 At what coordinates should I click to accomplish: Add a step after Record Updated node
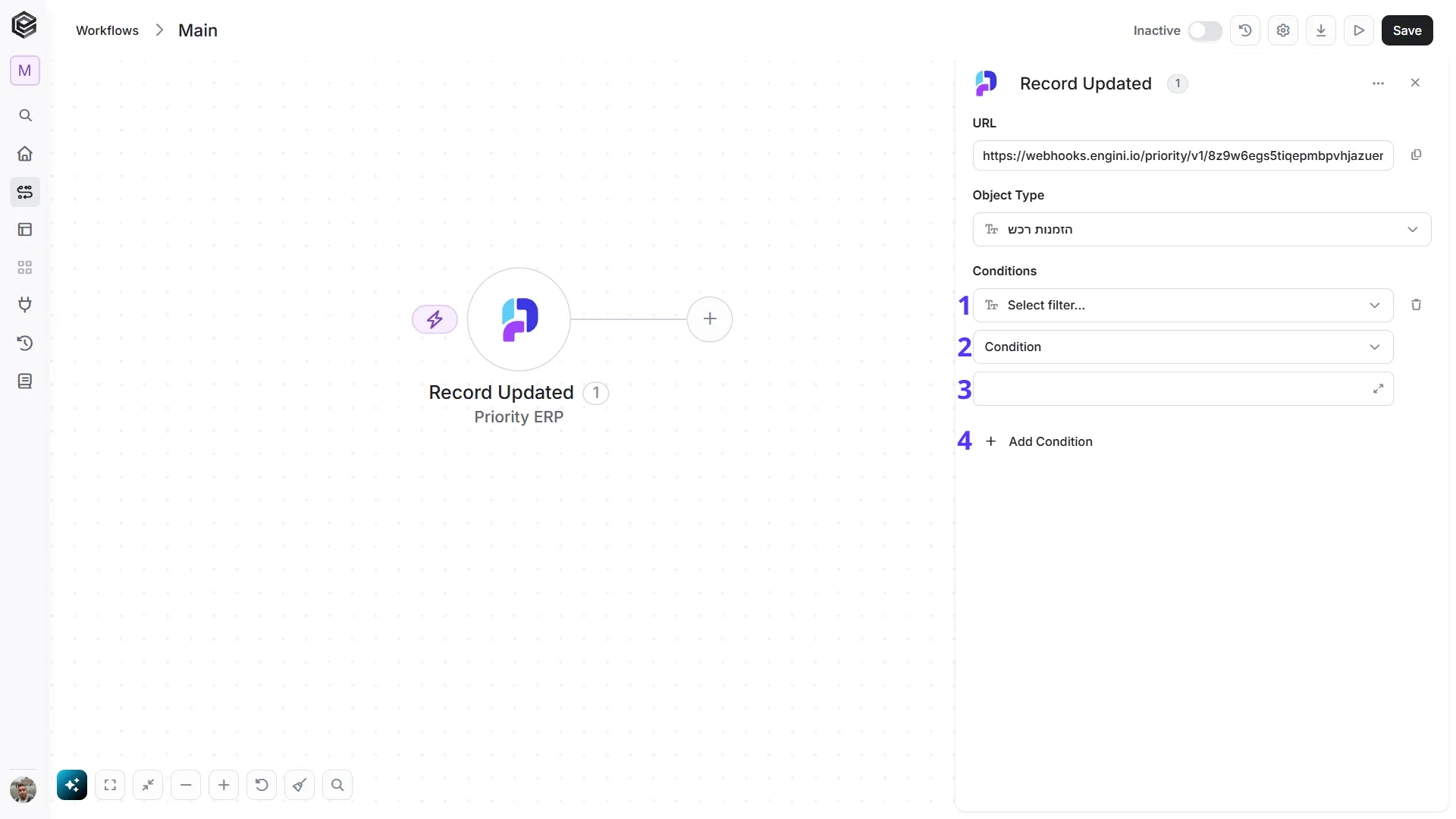[710, 318]
